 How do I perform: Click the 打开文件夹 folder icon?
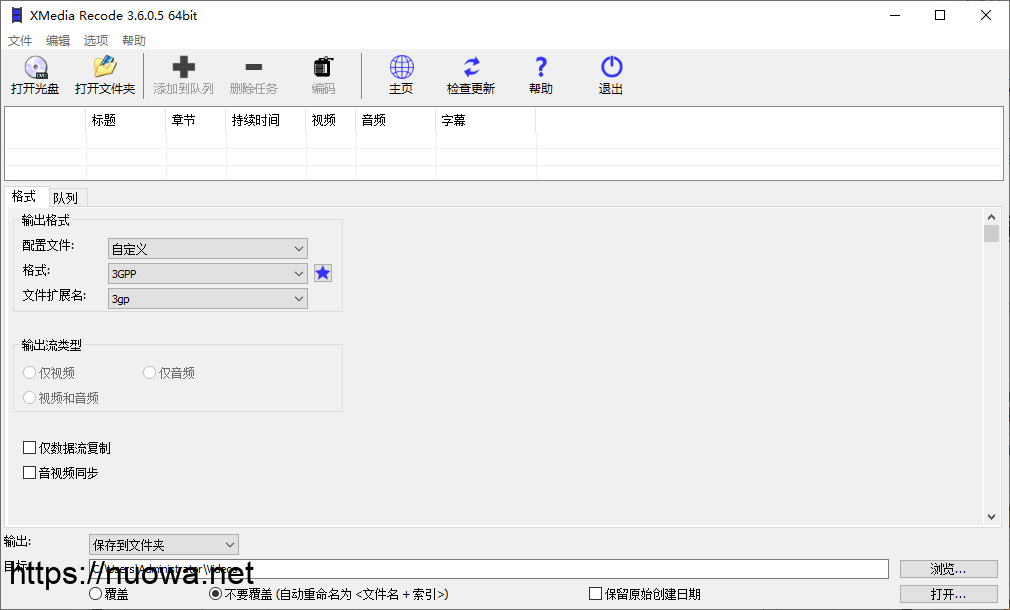105,68
